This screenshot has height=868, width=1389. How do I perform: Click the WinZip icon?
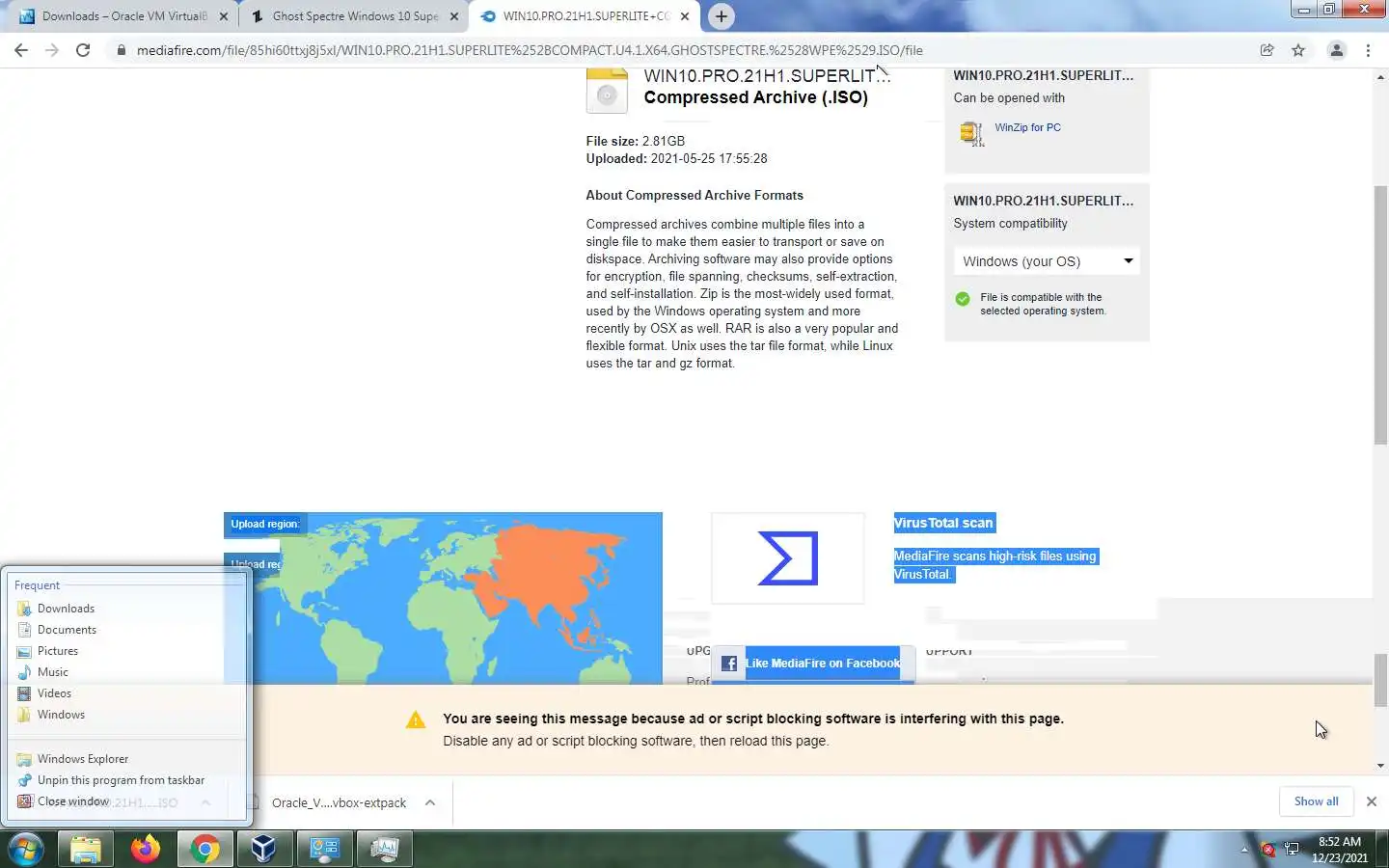point(971,133)
